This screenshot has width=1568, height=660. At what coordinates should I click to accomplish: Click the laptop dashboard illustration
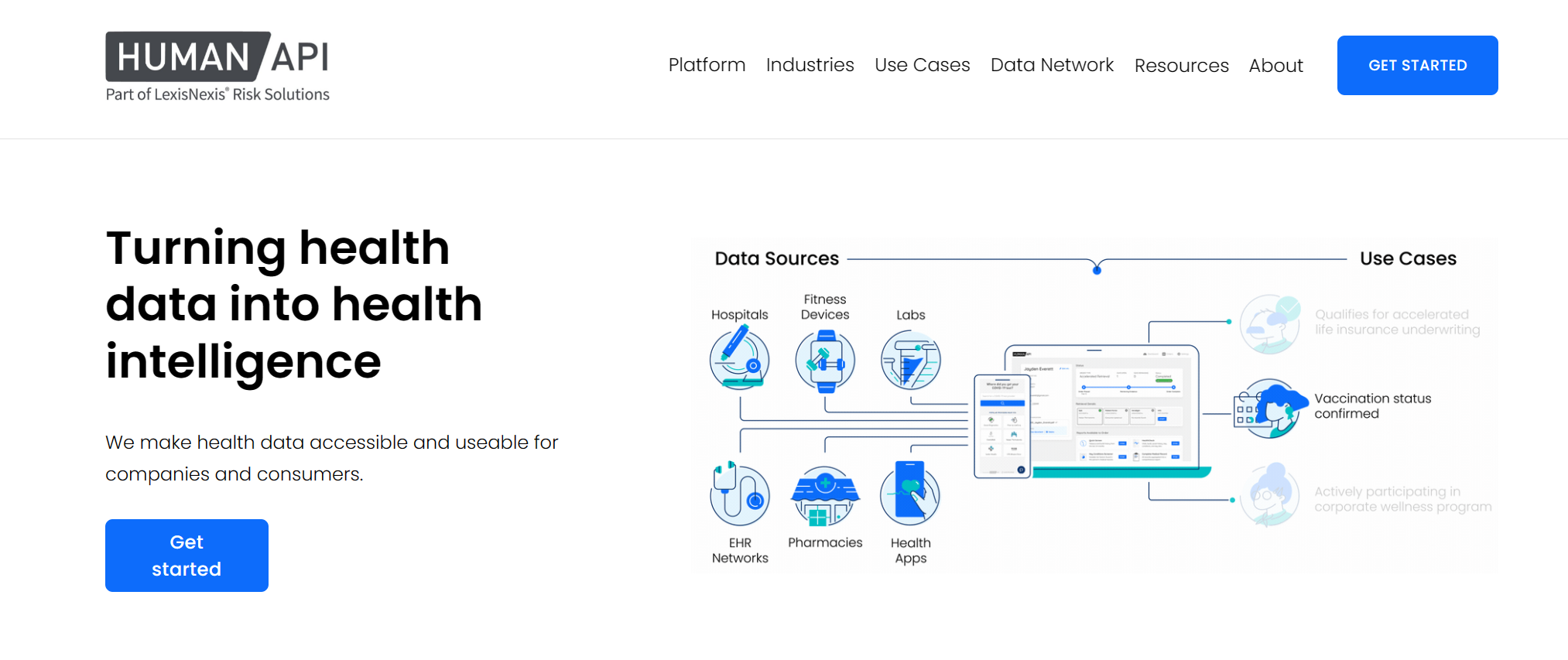point(1114,410)
